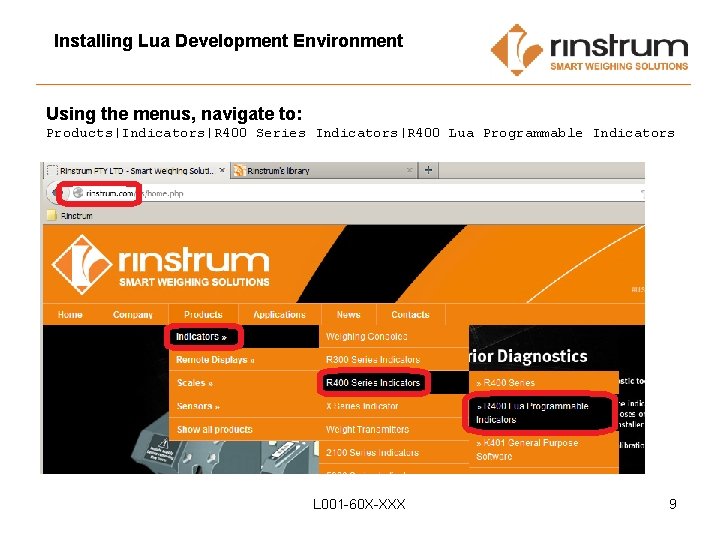Click the Rinstrum logo in slide header

coord(589,50)
